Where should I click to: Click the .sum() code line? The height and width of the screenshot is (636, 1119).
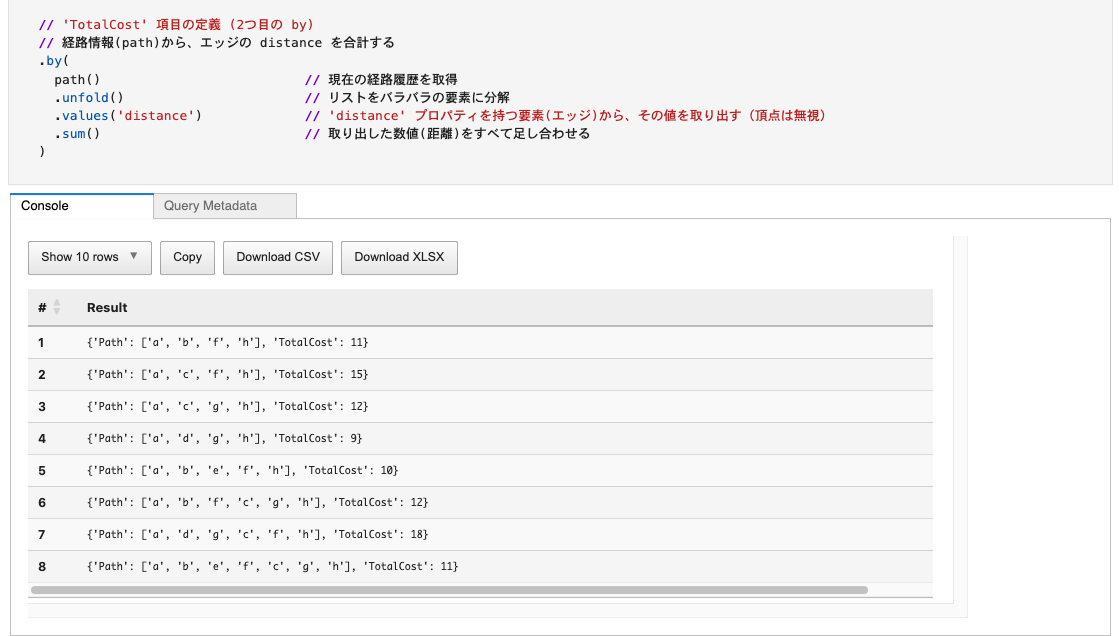click(77, 133)
